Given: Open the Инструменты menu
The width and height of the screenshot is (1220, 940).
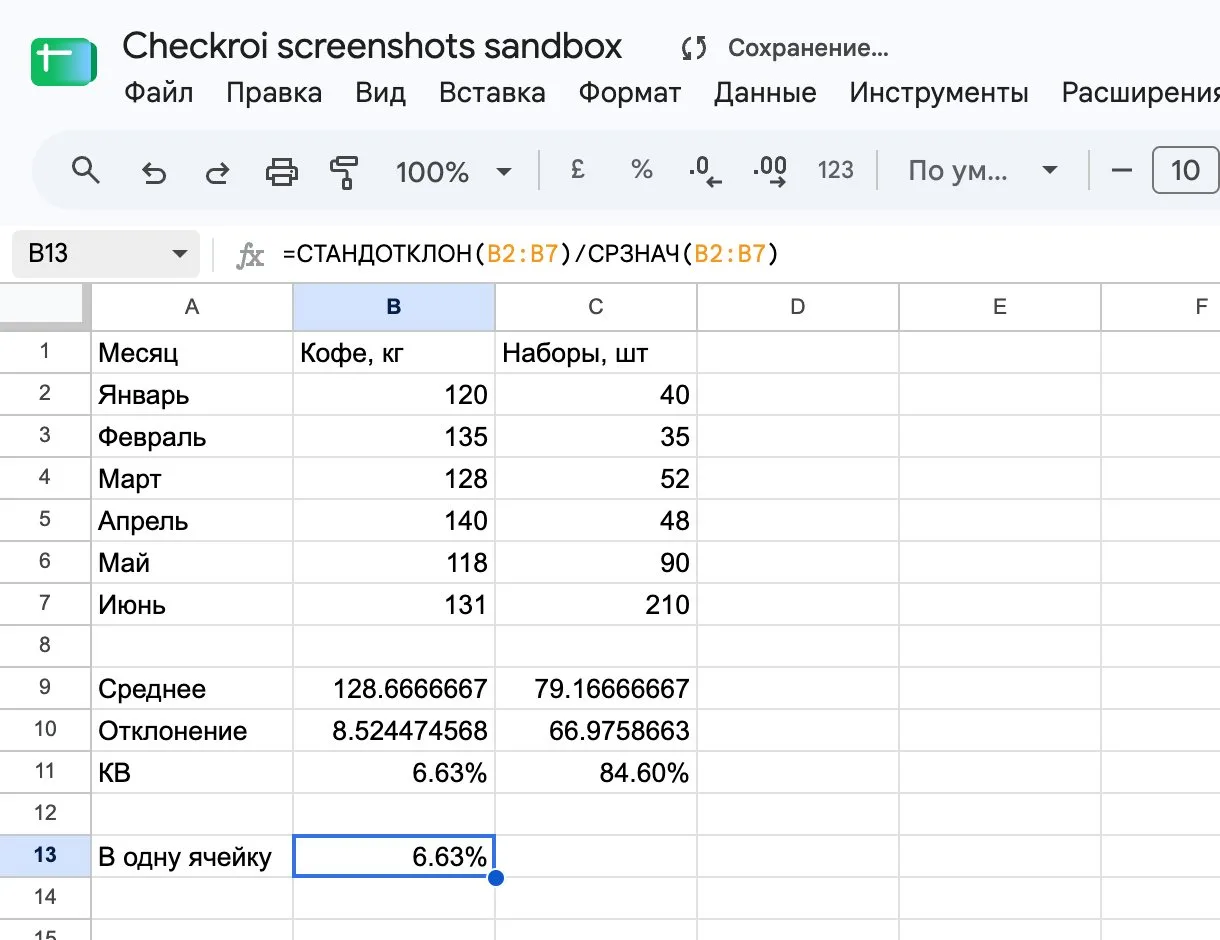Looking at the screenshot, I should coord(939,93).
